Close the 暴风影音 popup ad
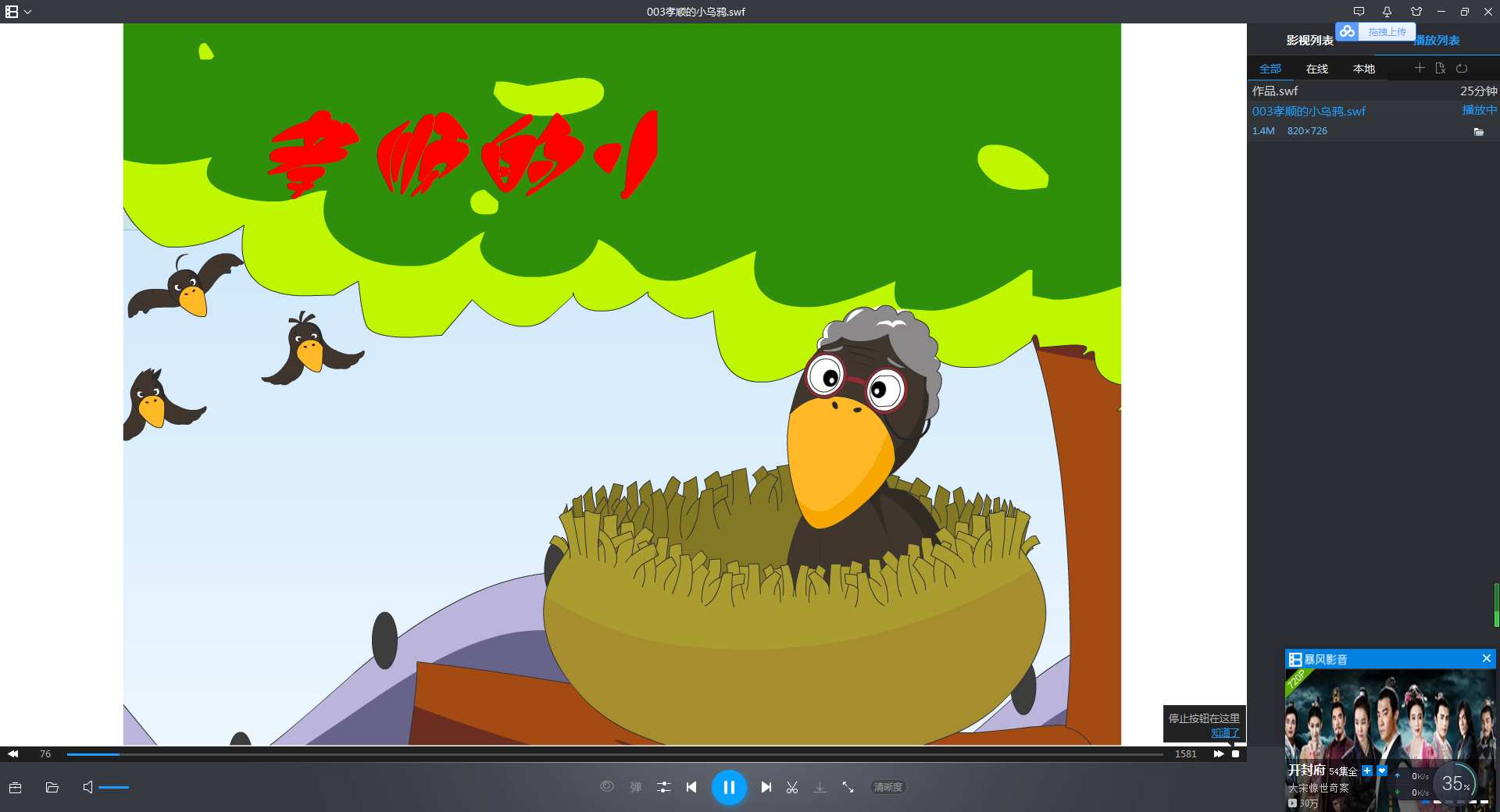Image resolution: width=1500 pixels, height=812 pixels. [x=1487, y=658]
